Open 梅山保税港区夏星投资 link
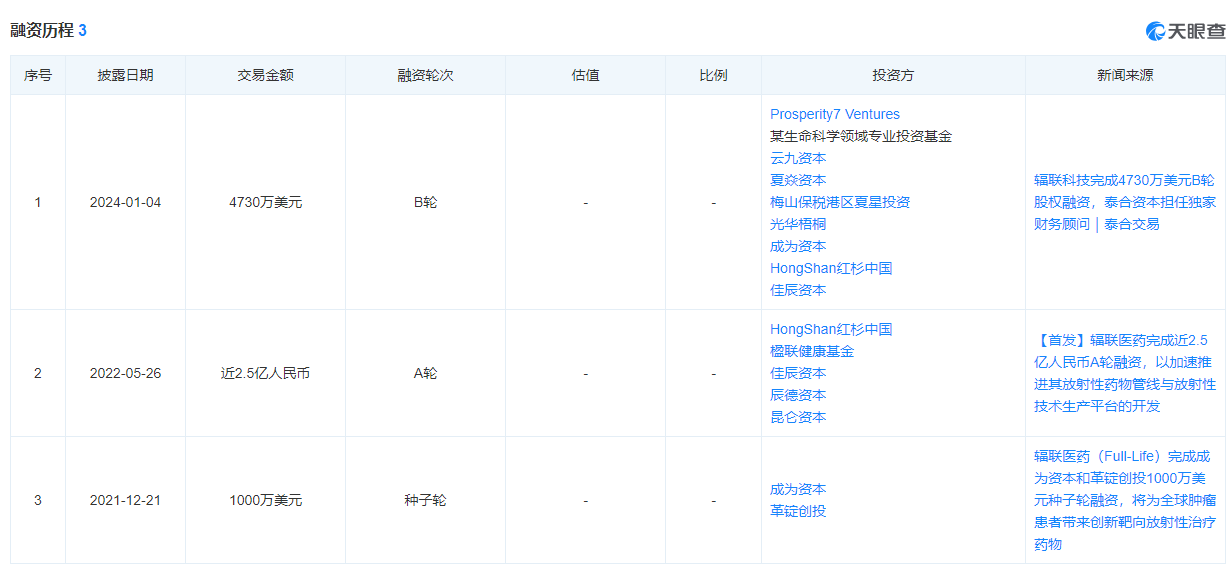 point(839,202)
